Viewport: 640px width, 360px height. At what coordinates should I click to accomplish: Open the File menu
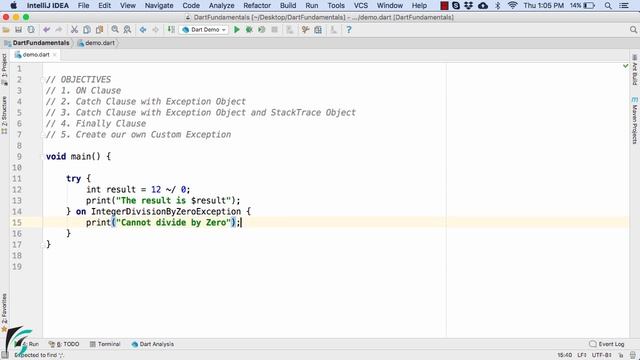coord(83,5)
